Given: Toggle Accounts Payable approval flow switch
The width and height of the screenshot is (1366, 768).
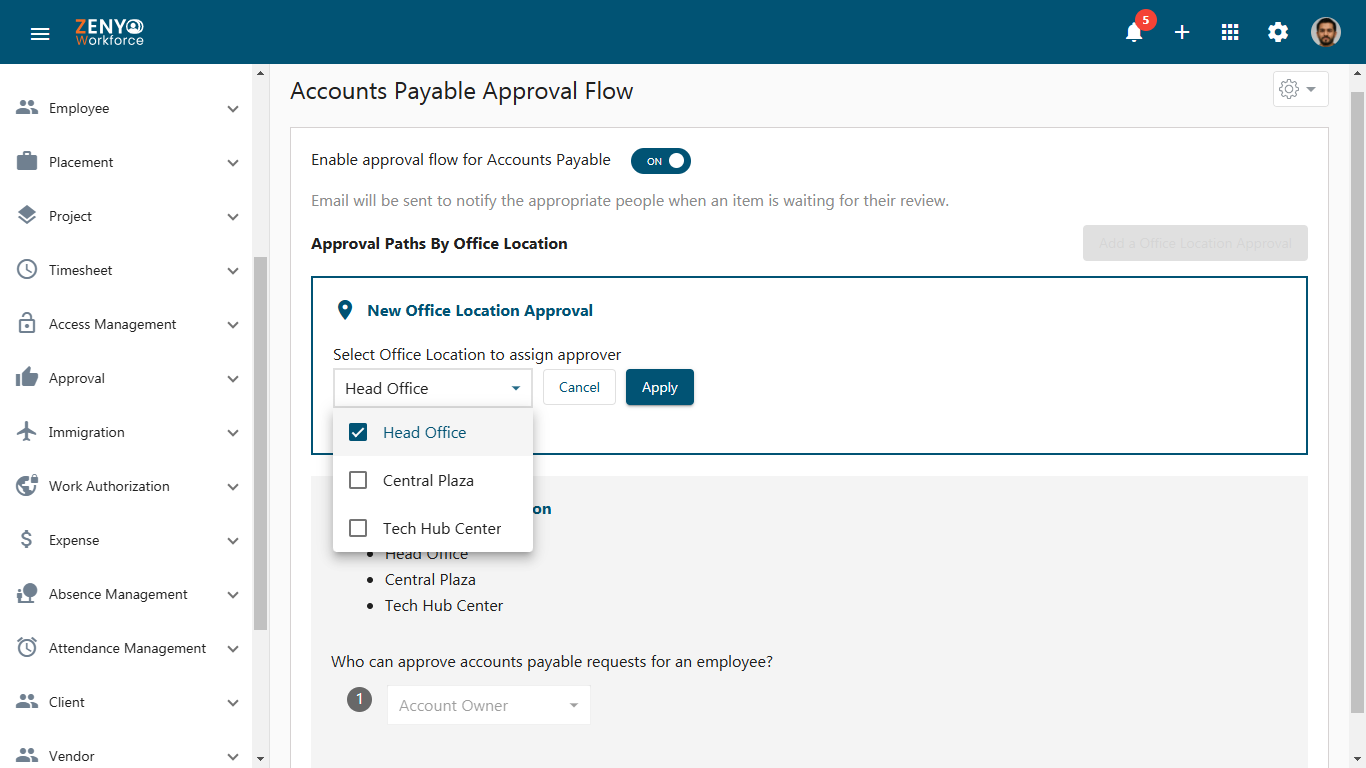Looking at the screenshot, I should [661, 161].
